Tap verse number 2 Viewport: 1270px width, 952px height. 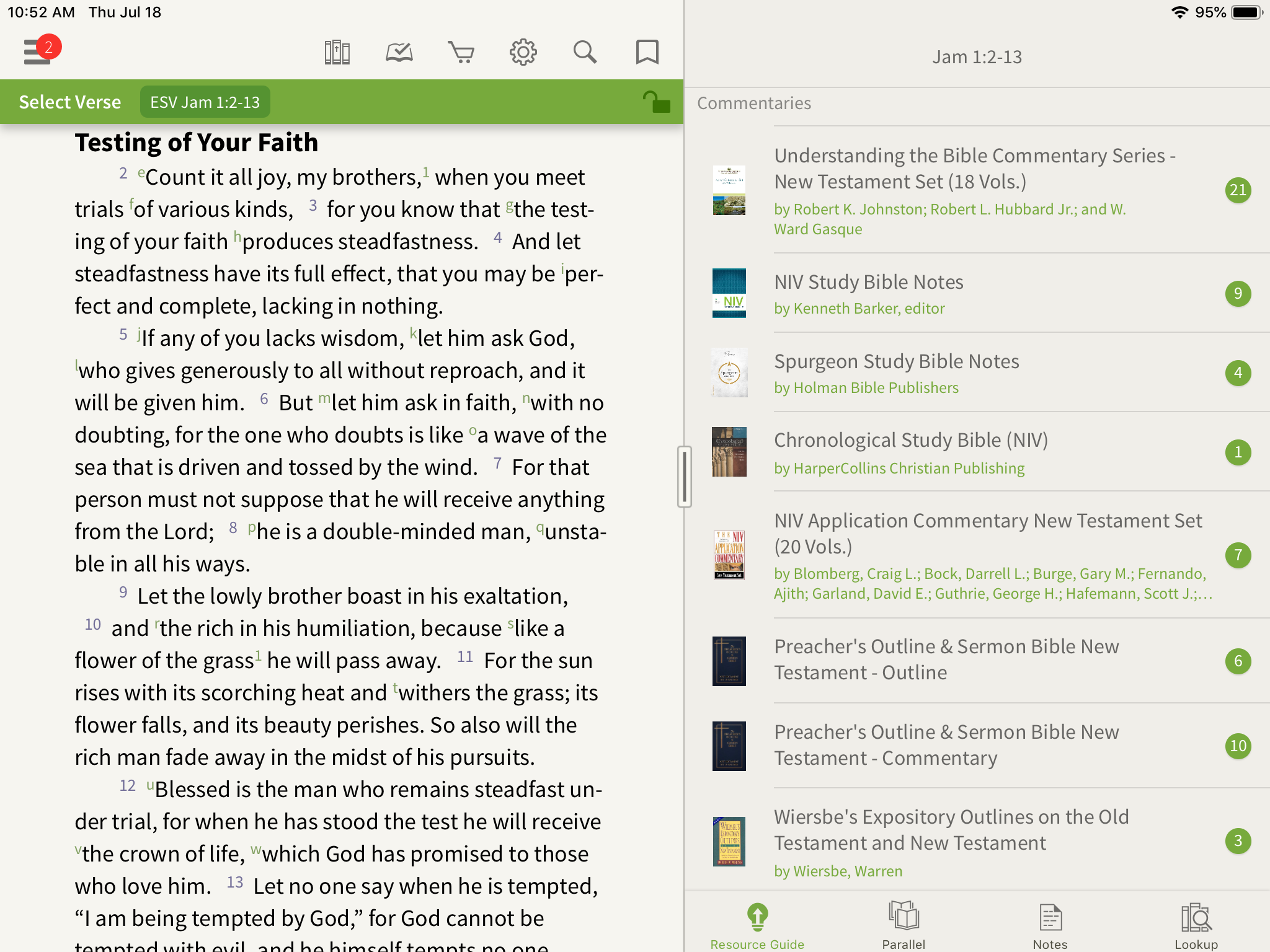click(x=123, y=174)
